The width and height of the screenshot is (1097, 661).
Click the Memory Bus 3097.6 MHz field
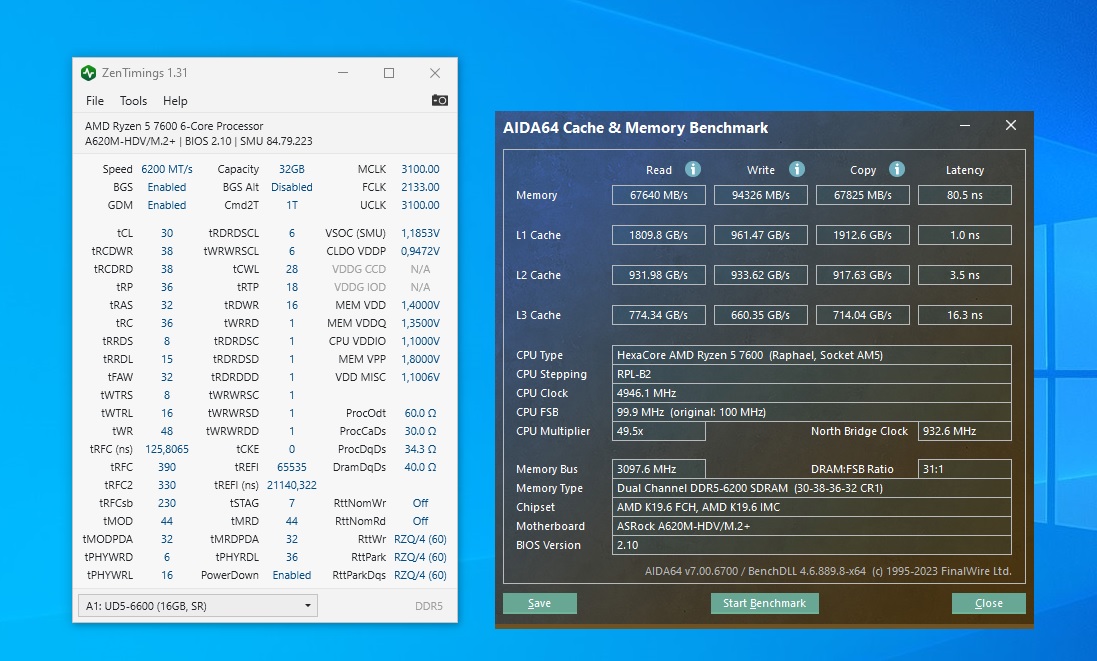[x=658, y=469]
